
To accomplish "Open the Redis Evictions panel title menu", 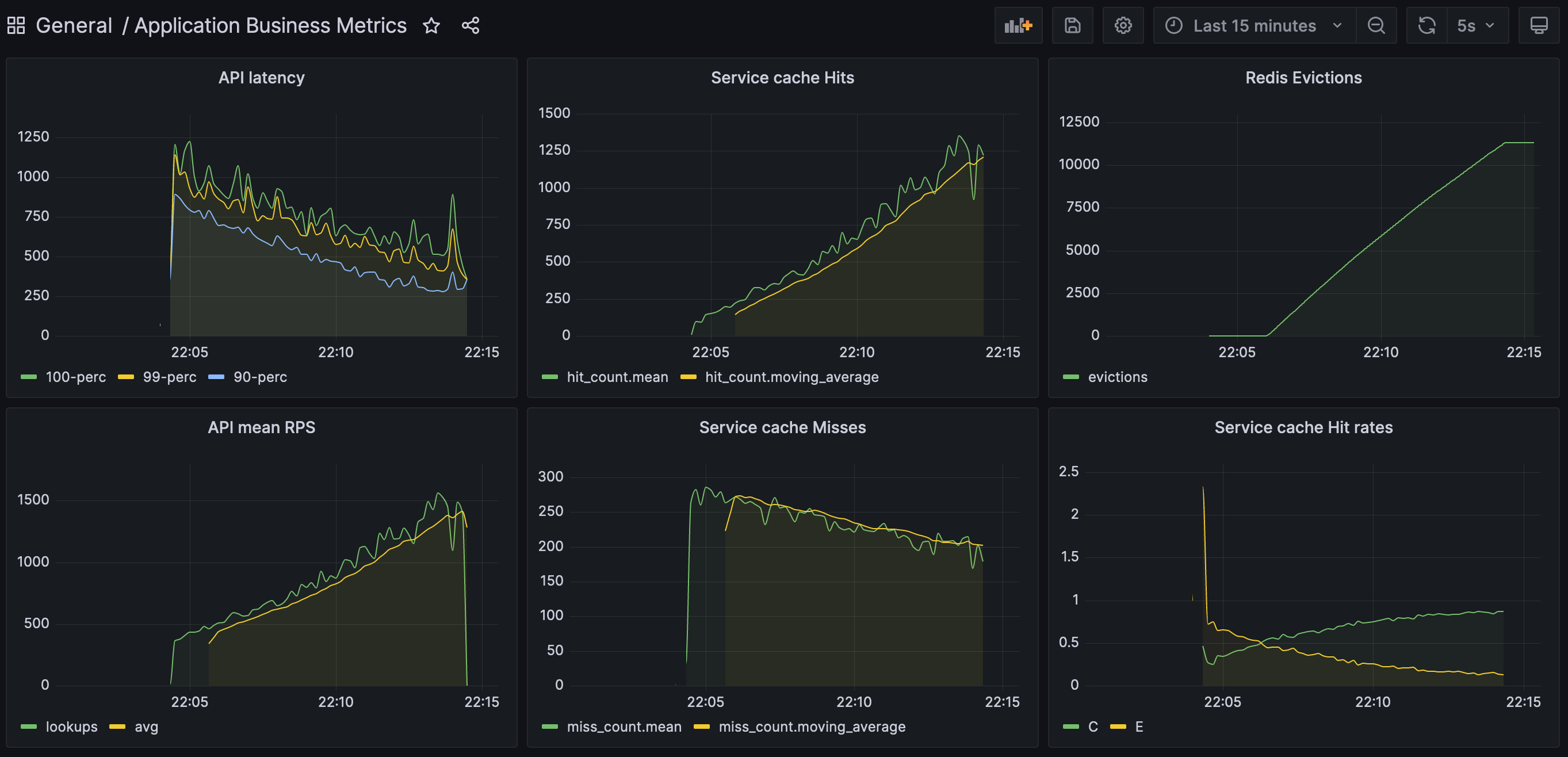I will coord(1303,78).
